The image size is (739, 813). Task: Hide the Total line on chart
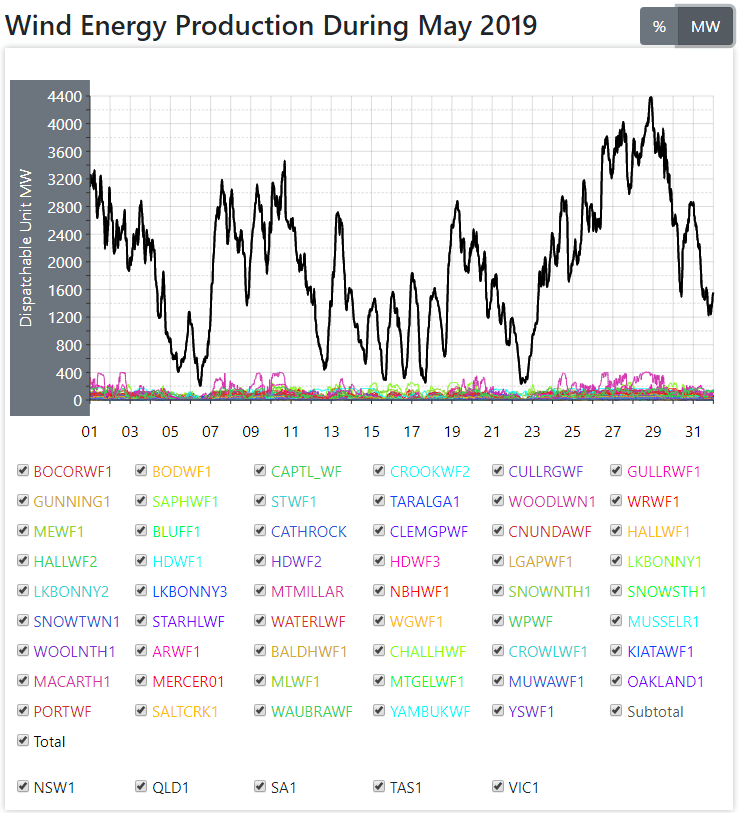pyautogui.click(x=23, y=741)
